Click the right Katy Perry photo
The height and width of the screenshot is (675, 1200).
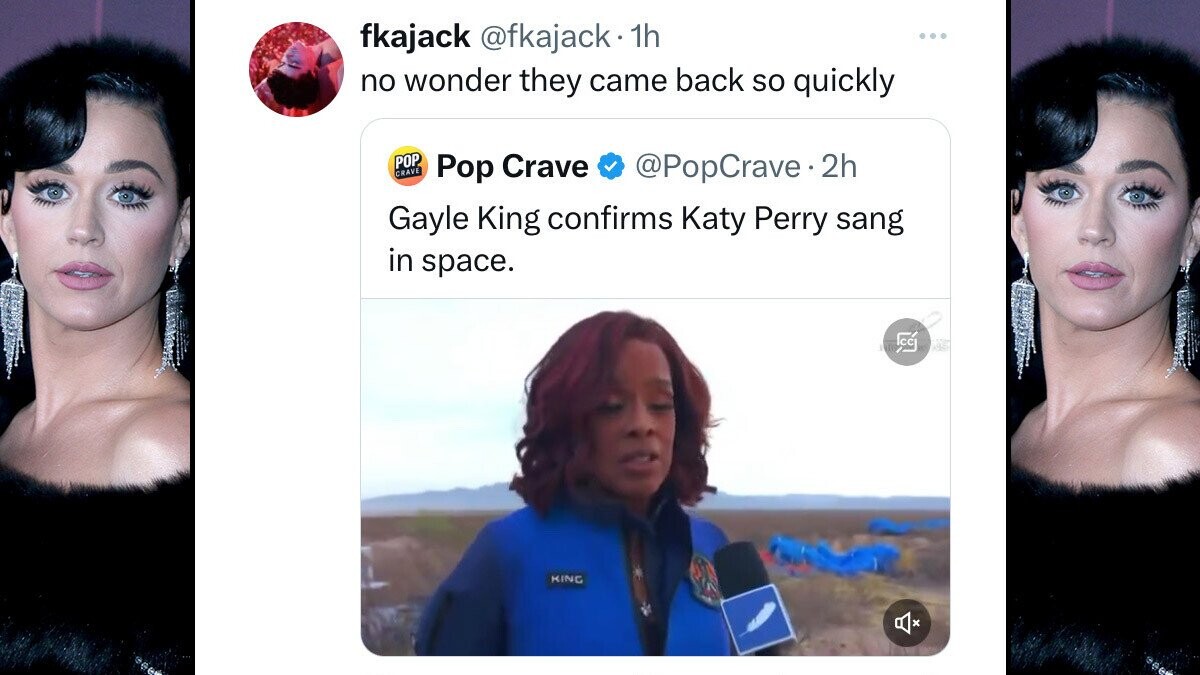(x=1104, y=337)
